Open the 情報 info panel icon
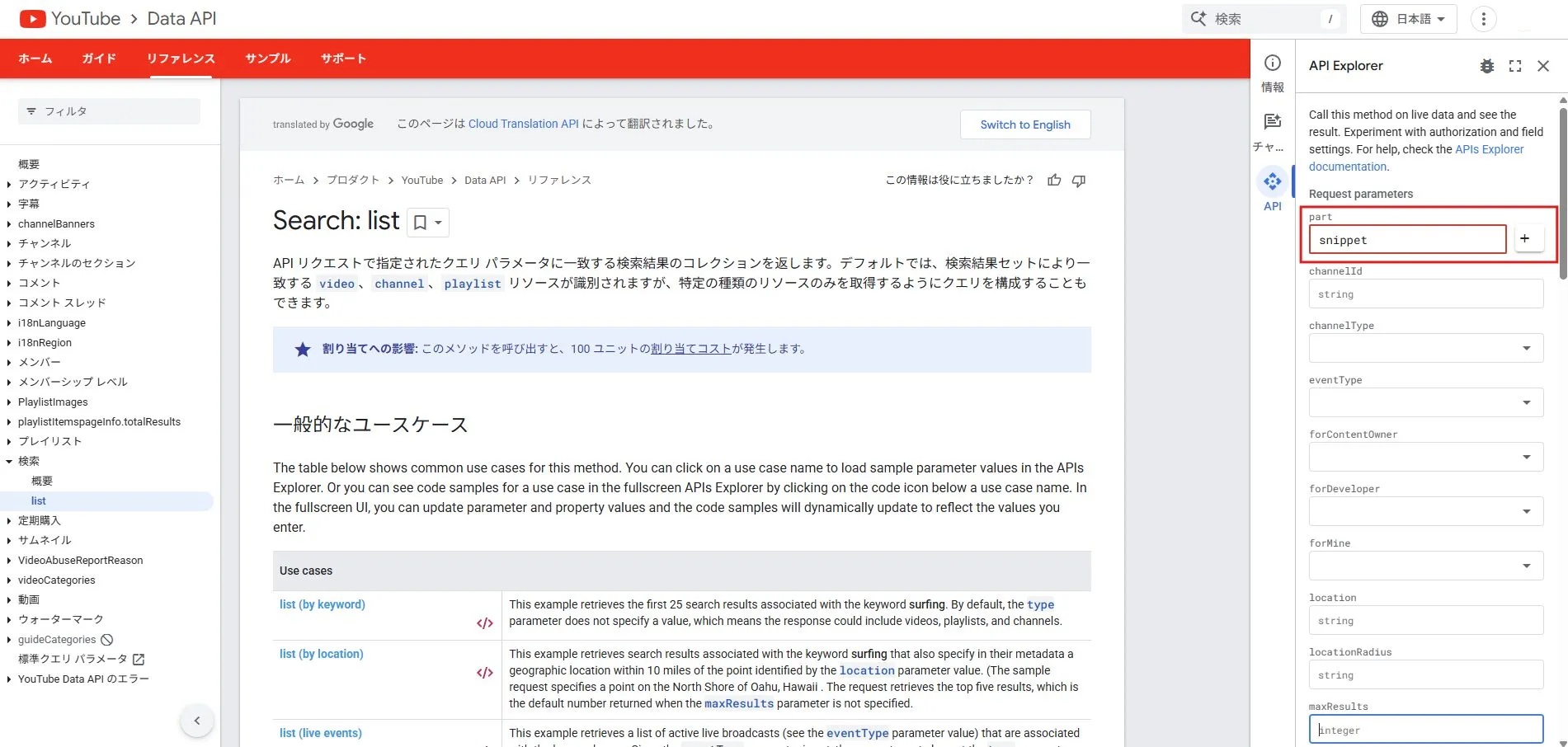1568x747 pixels. 1273,63
